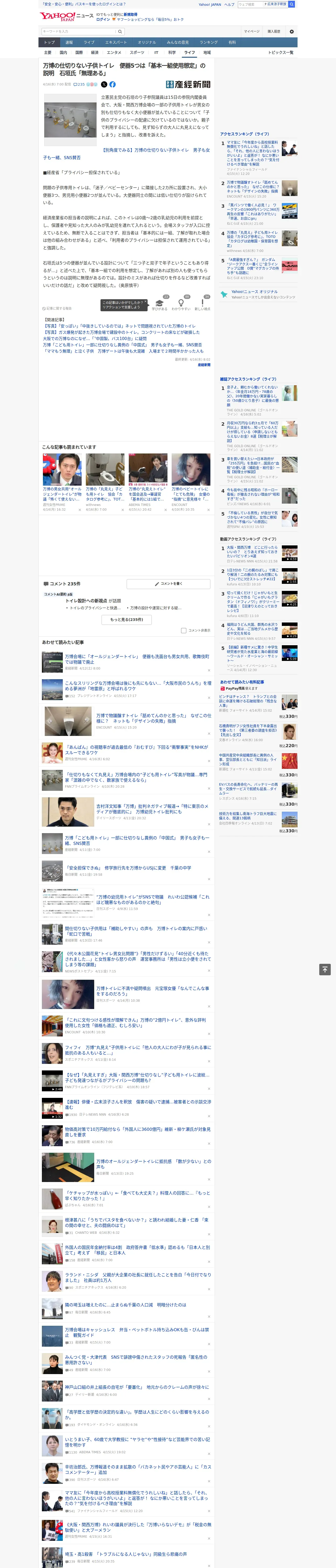The height and width of the screenshot is (1568, 336).
Task: Select the ライフ category
Action: point(190,52)
